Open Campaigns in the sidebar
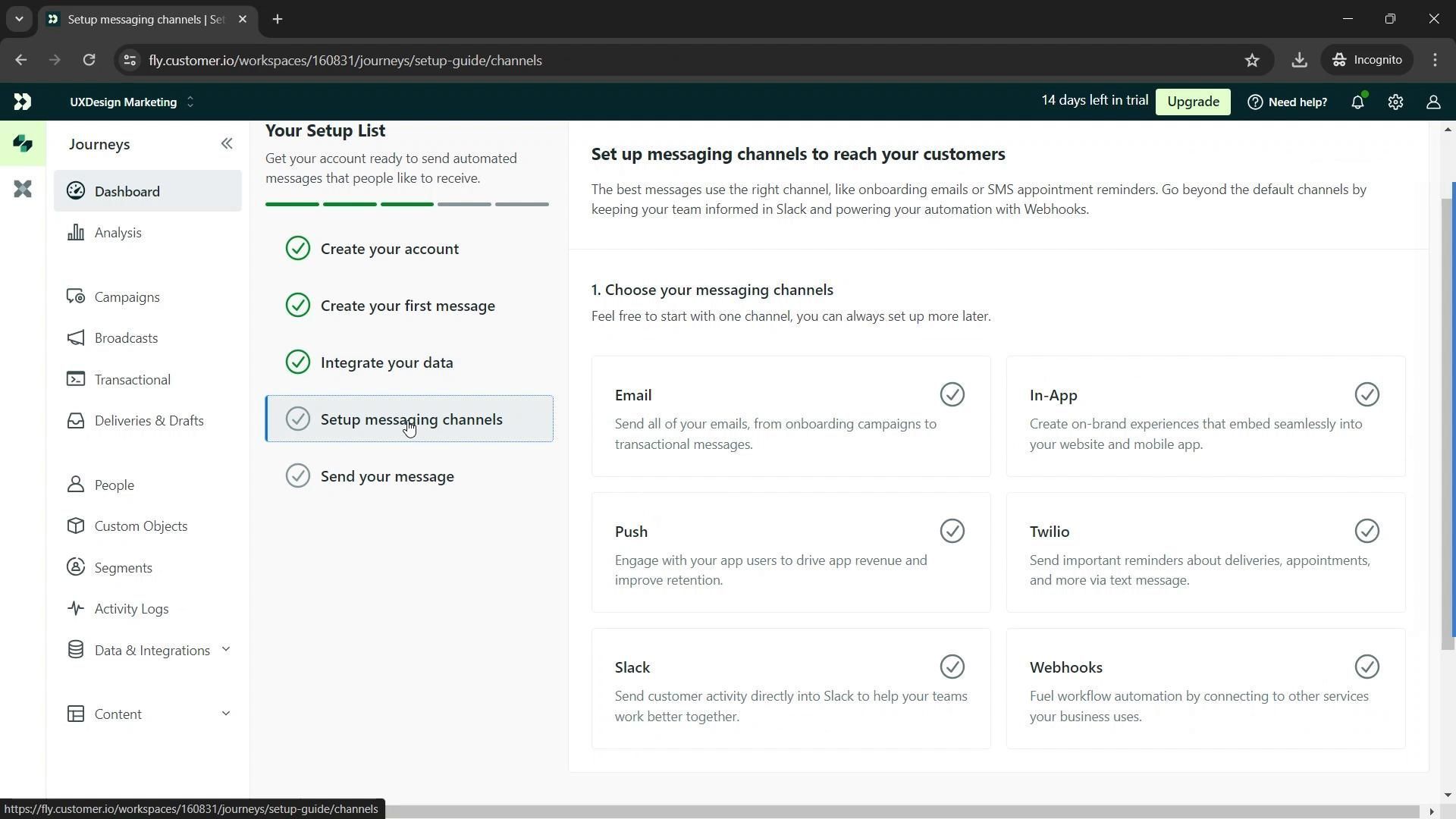The image size is (1456, 819). (127, 297)
